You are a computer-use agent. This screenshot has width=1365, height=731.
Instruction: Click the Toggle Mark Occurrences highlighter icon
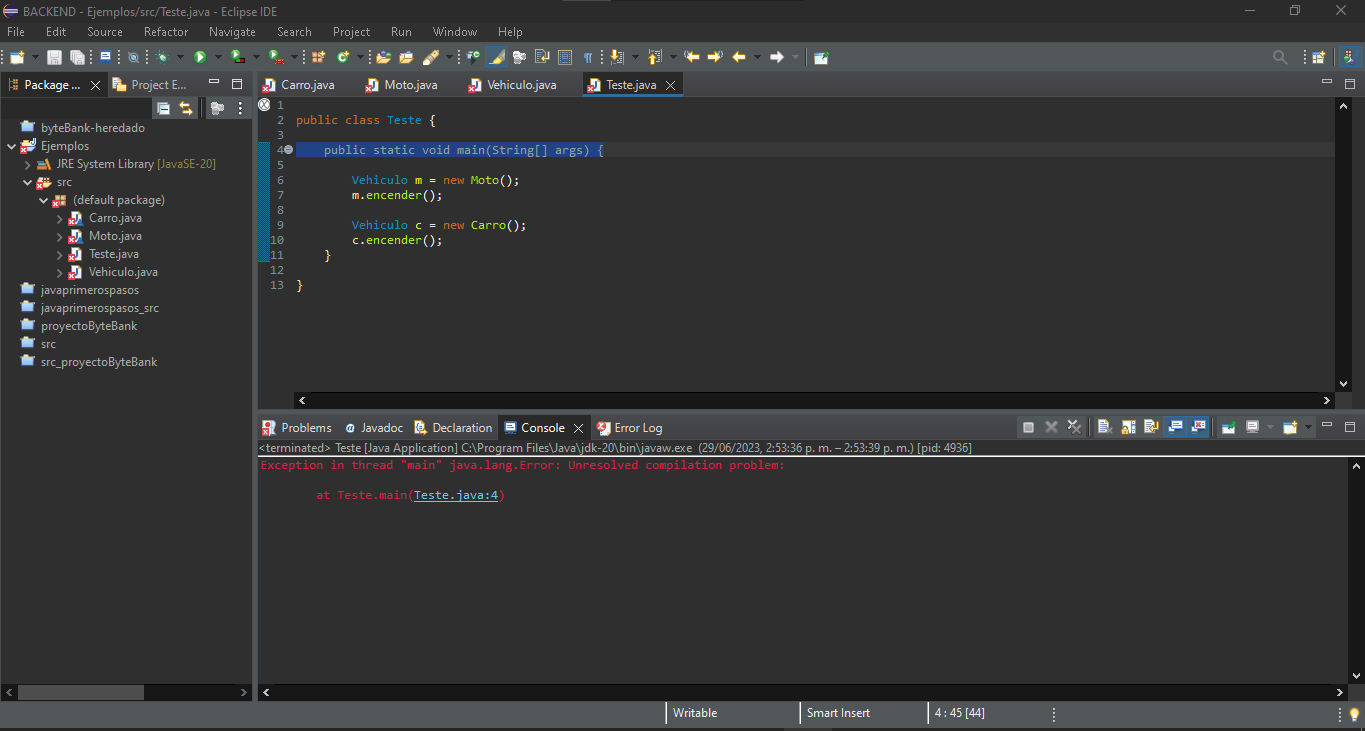click(x=496, y=57)
